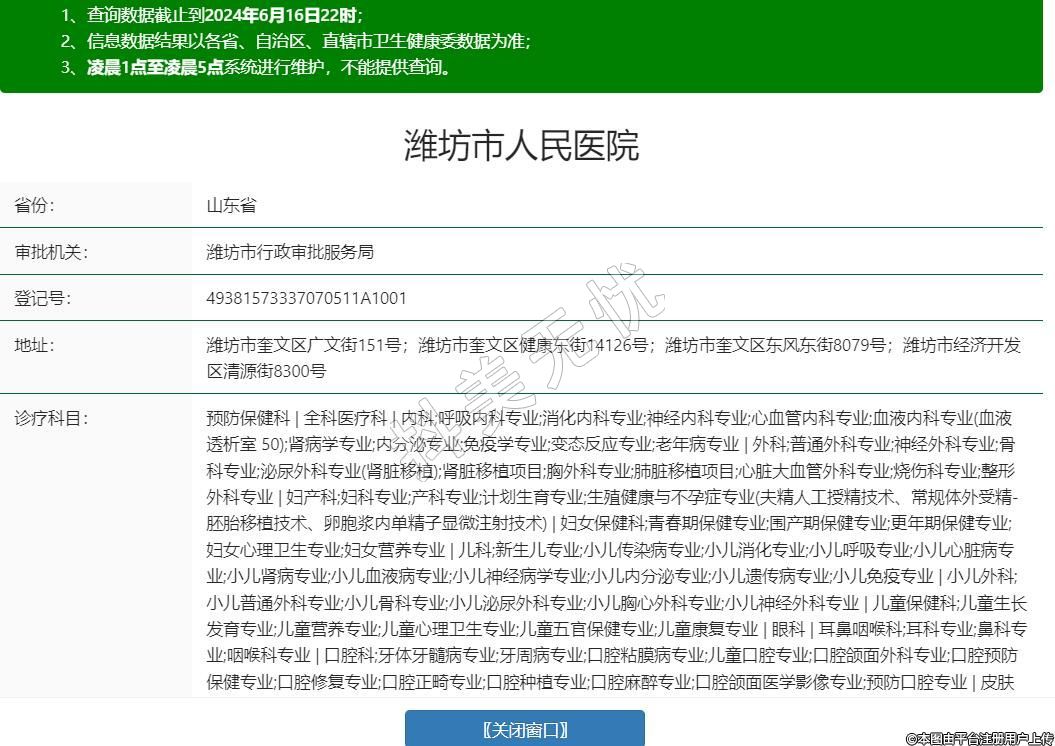The width and height of the screenshot is (1055, 746).
Task: Click the 2024年6月16日22时 data cutoff notice
Action: point(212,15)
